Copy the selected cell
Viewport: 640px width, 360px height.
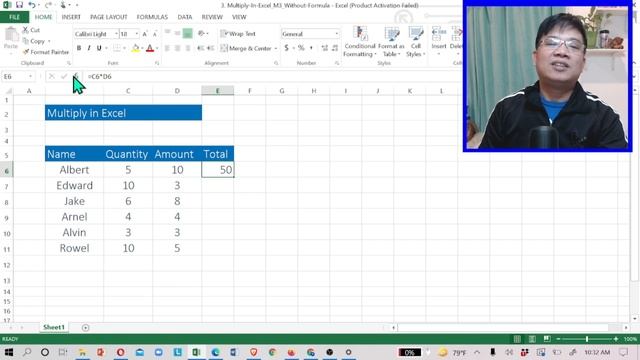point(35,41)
